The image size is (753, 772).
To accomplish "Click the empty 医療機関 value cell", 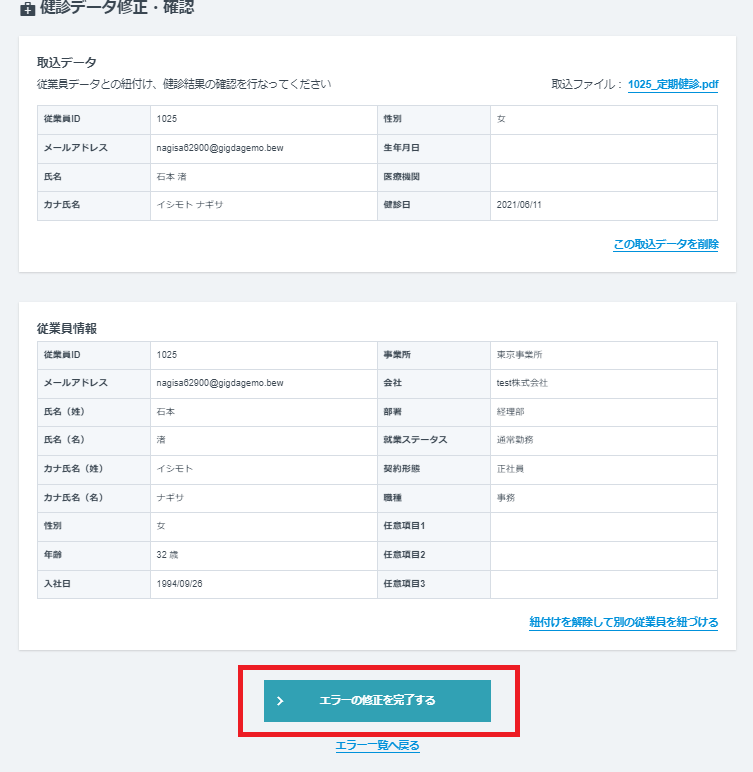I will point(604,177).
